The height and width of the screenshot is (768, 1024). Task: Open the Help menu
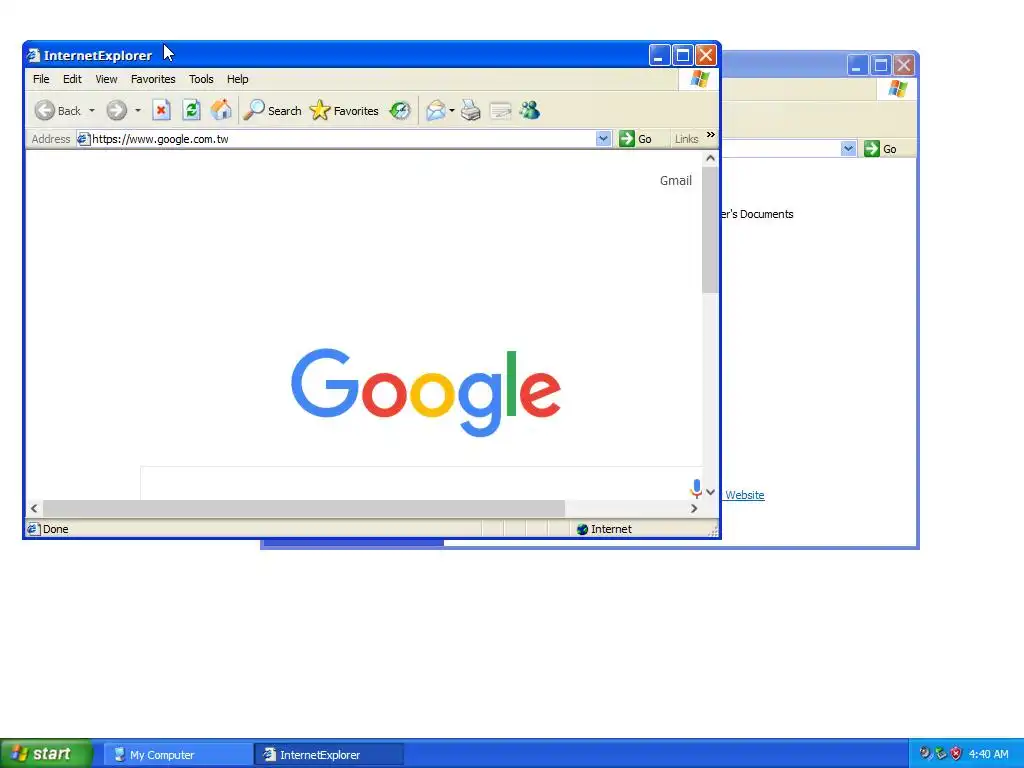pyautogui.click(x=238, y=79)
